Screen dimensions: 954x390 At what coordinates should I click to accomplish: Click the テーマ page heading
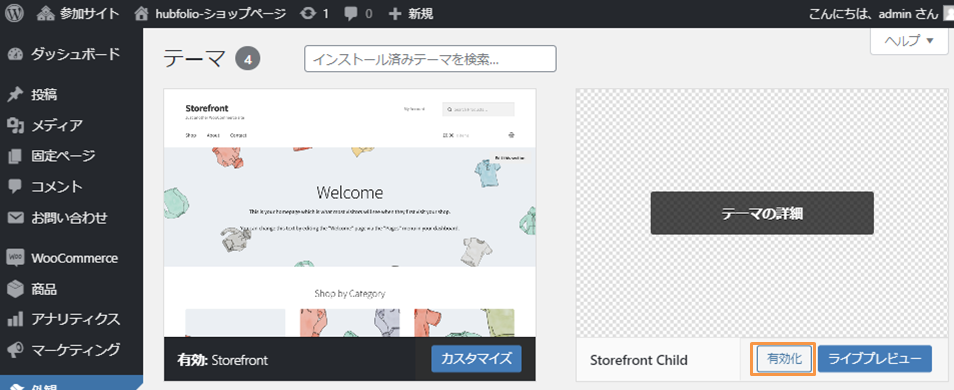194,59
